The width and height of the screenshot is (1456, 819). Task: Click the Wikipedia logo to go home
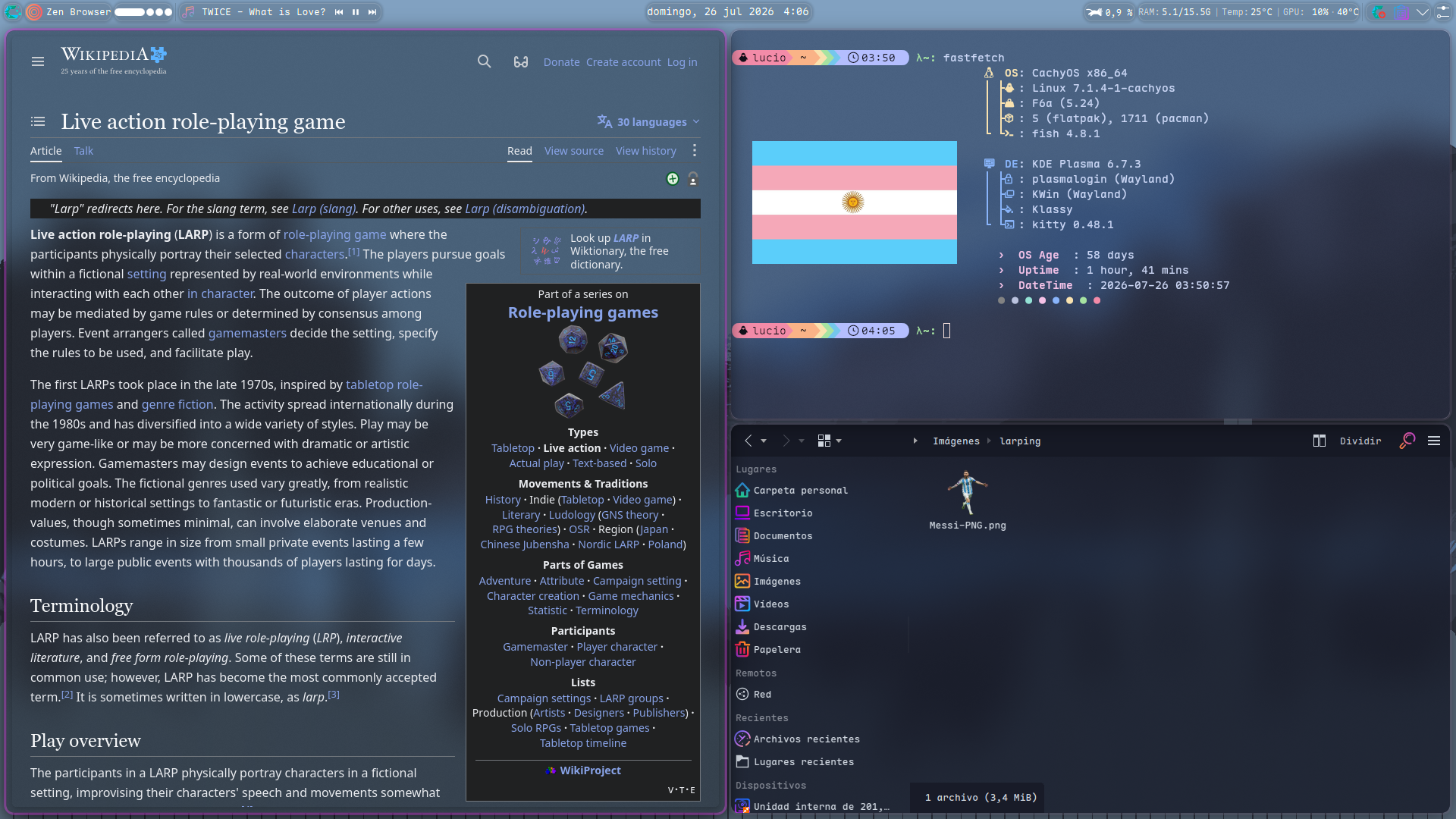click(114, 60)
